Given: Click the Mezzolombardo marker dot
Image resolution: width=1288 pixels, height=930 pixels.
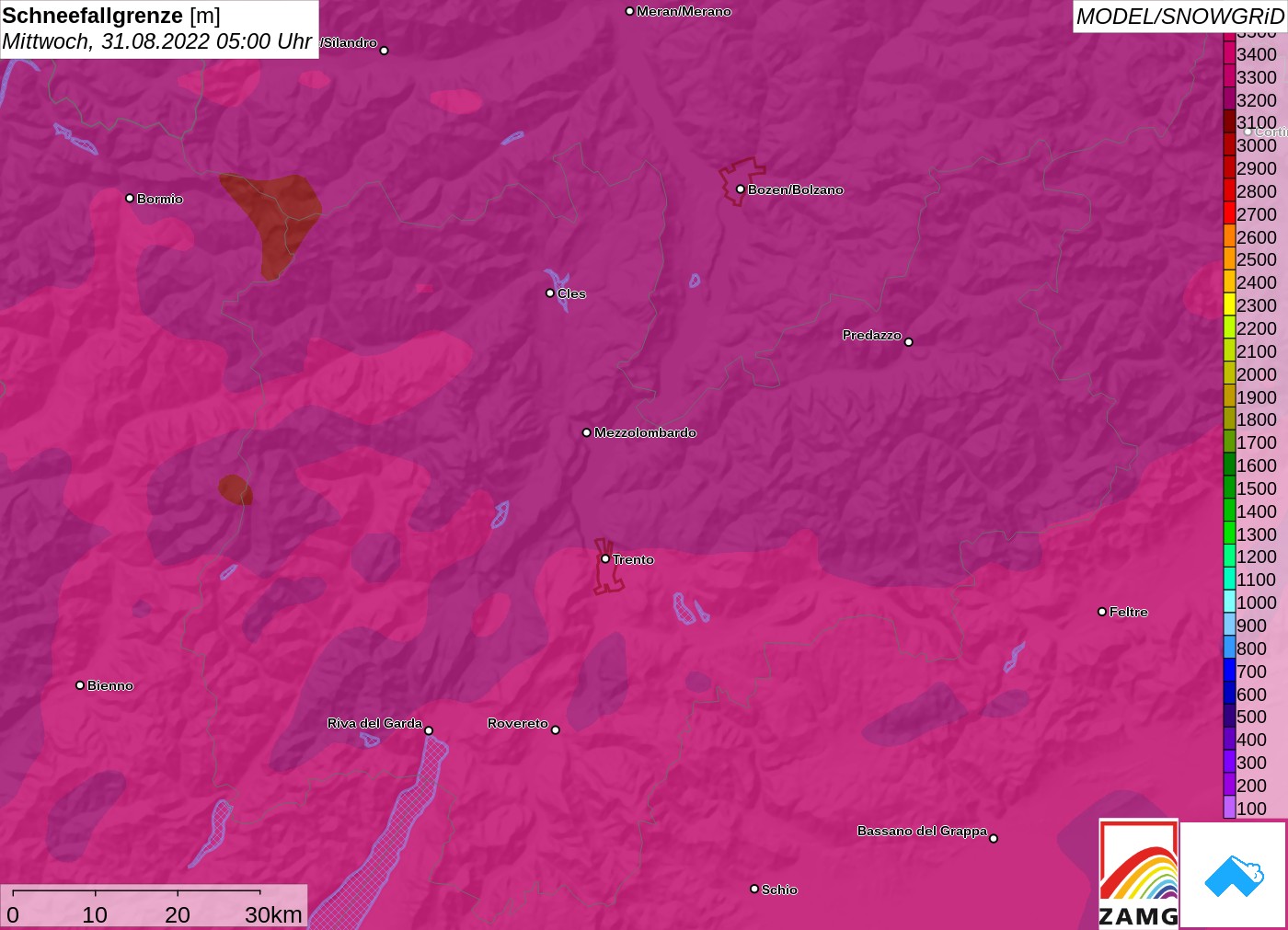Looking at the screenshot, I should [x=587, y=432].
